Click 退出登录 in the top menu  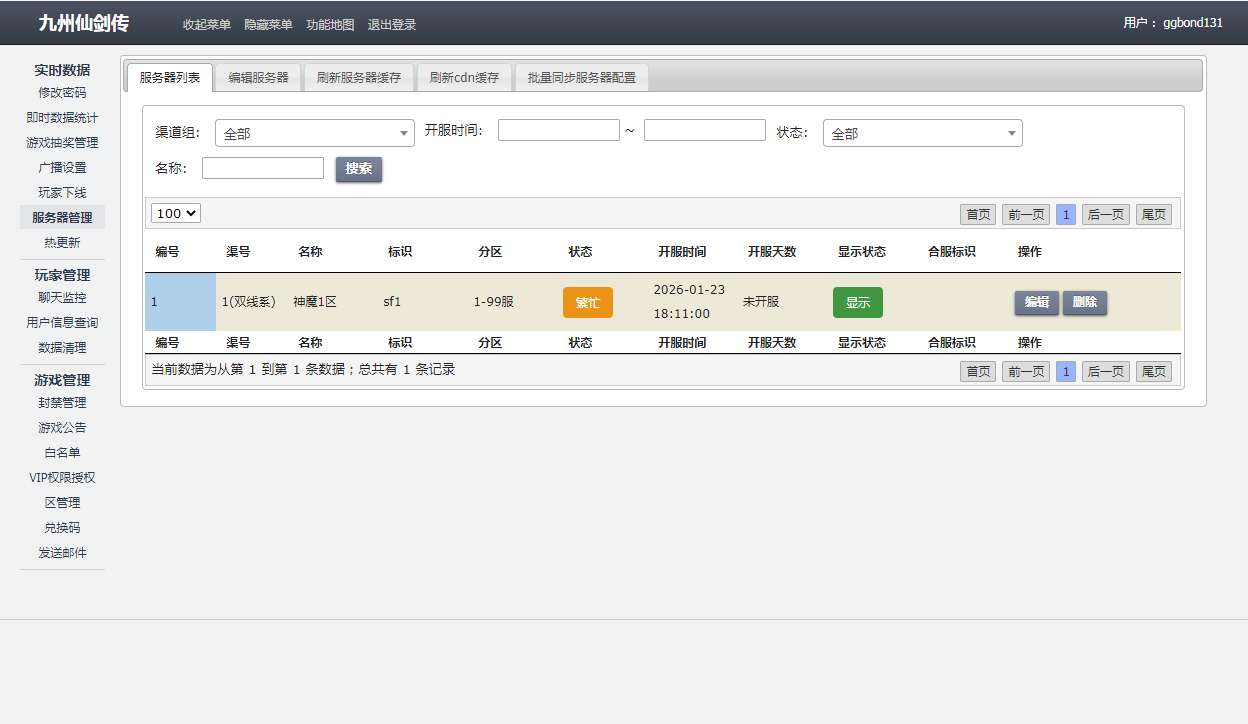click(392, 25)
